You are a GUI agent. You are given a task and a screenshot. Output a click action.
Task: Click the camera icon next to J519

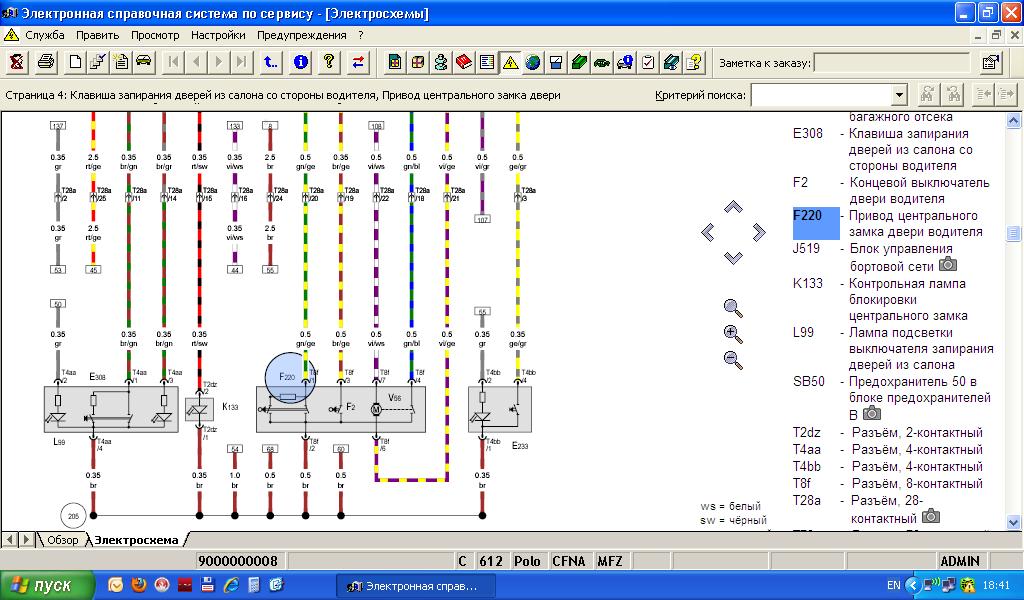point(947,265)
